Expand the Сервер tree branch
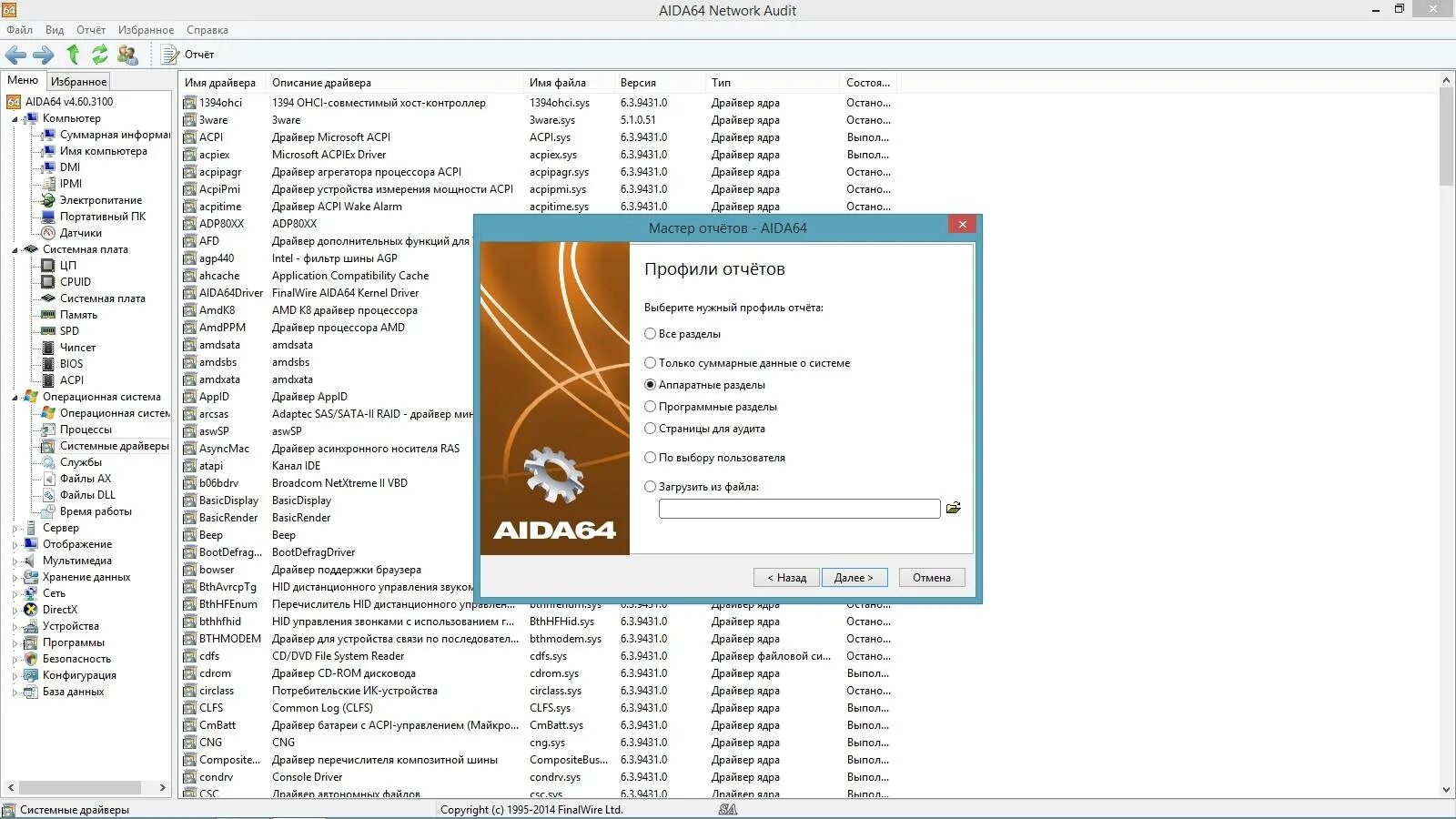1456x819 pixels. point(15,529)
